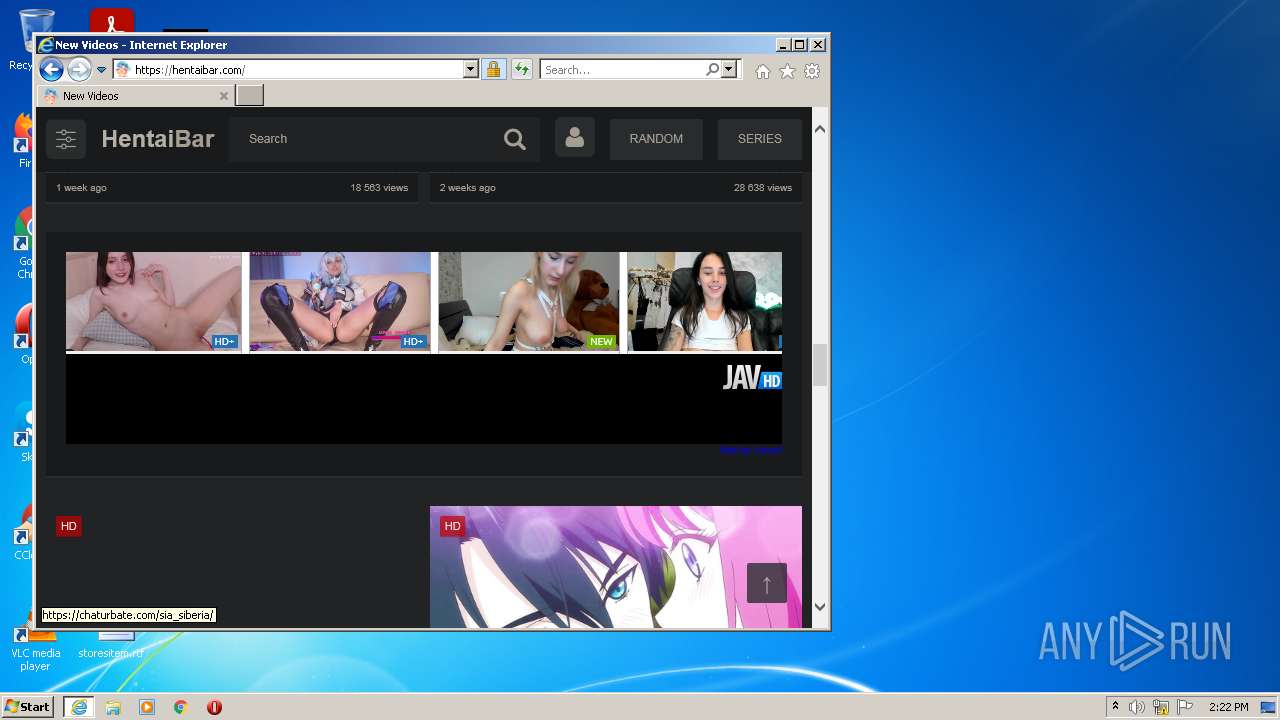Click the vertical scrollbar thumb
1280x720 pixels.
tap(820, 365)
